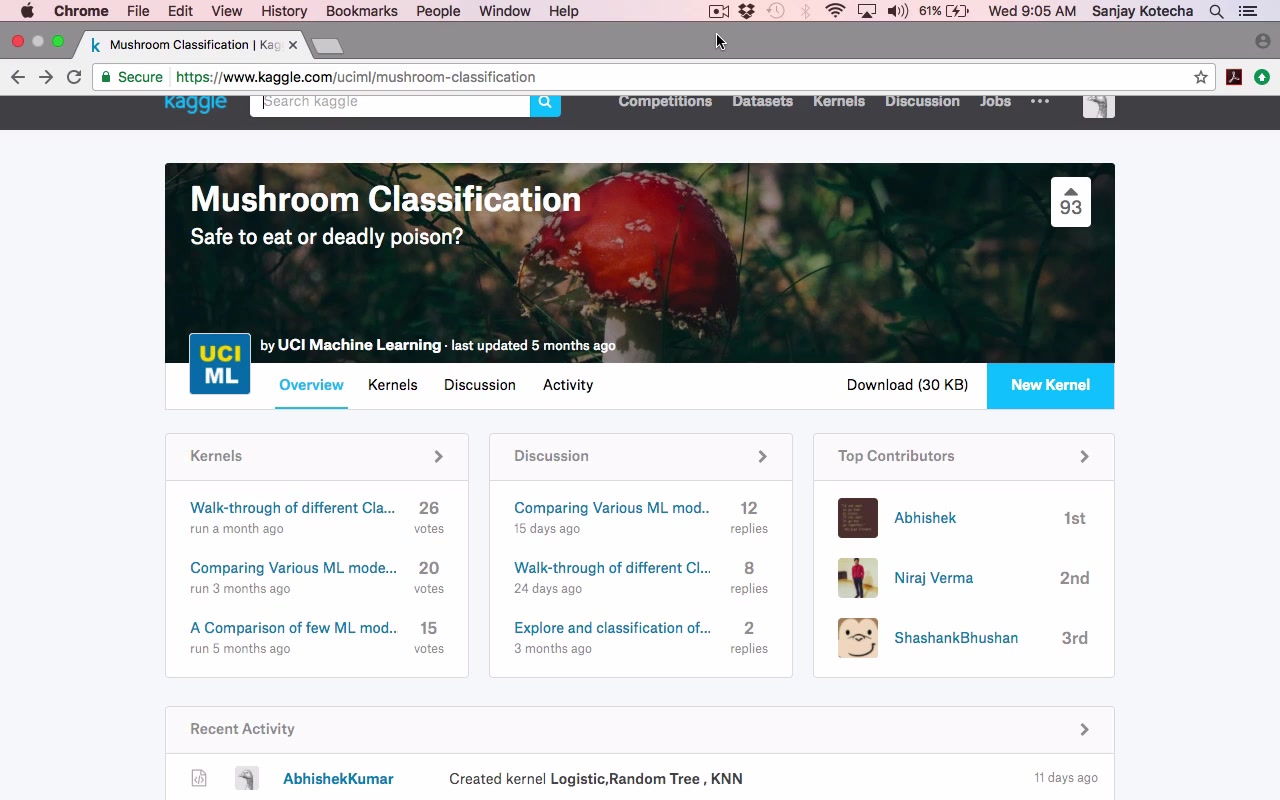
Task: Bookmark this page with the star icon
Action: pos(1201,77)
